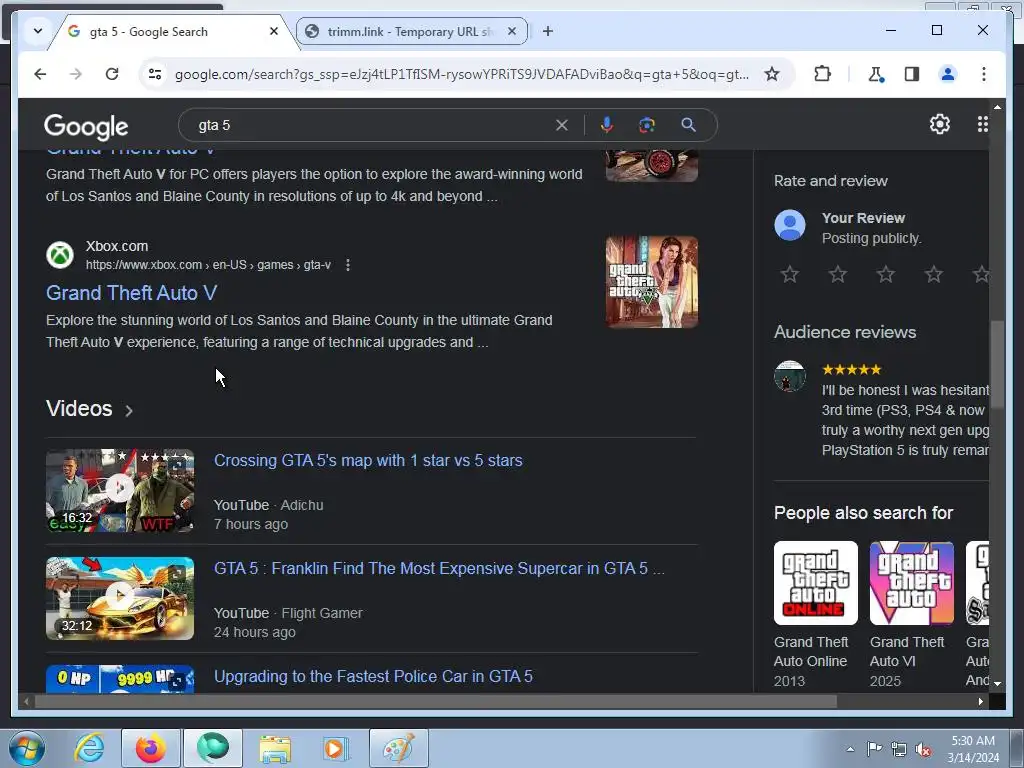
Task: Open Fastest Police Car video link
Action: [x=374, y=677]
